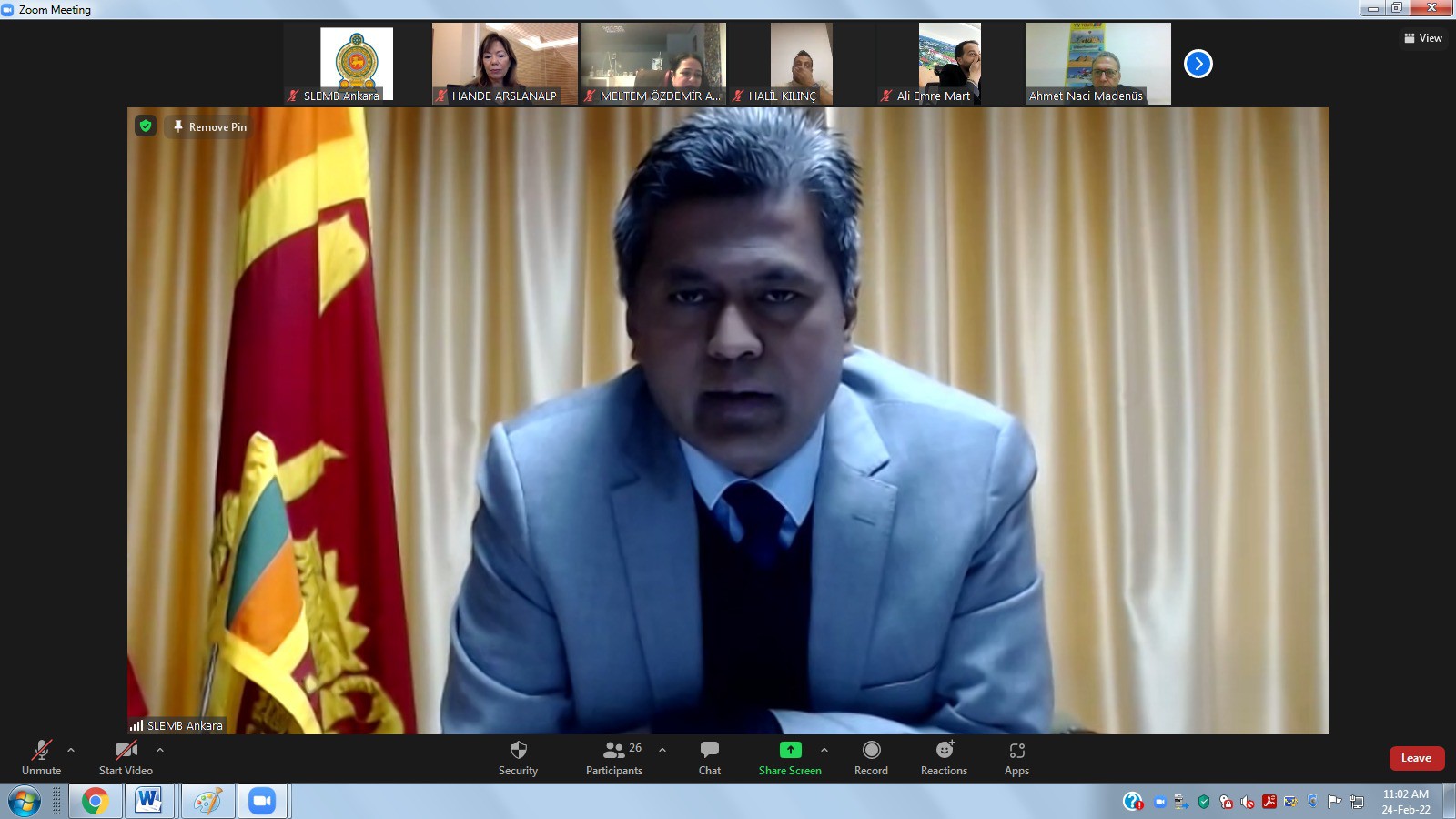Image resolution: width=1456 pixels, height=819 pixels.
Task: Click Remove Pin on the main video
Action: pyautogui.click(x=210, y=126)
